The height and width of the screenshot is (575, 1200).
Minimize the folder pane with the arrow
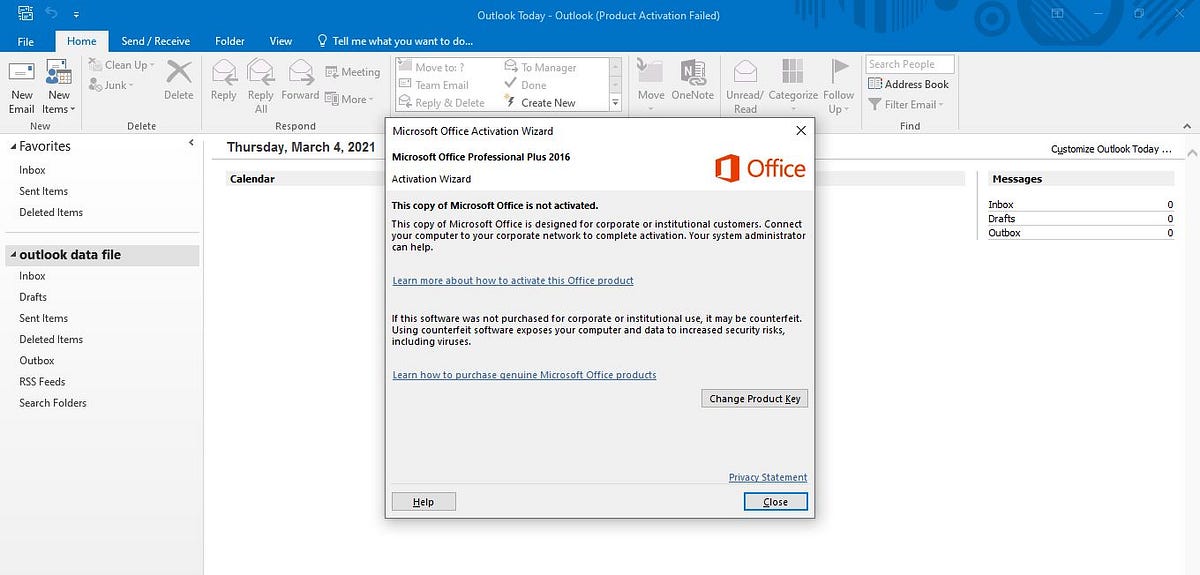[x=191, y=144]
